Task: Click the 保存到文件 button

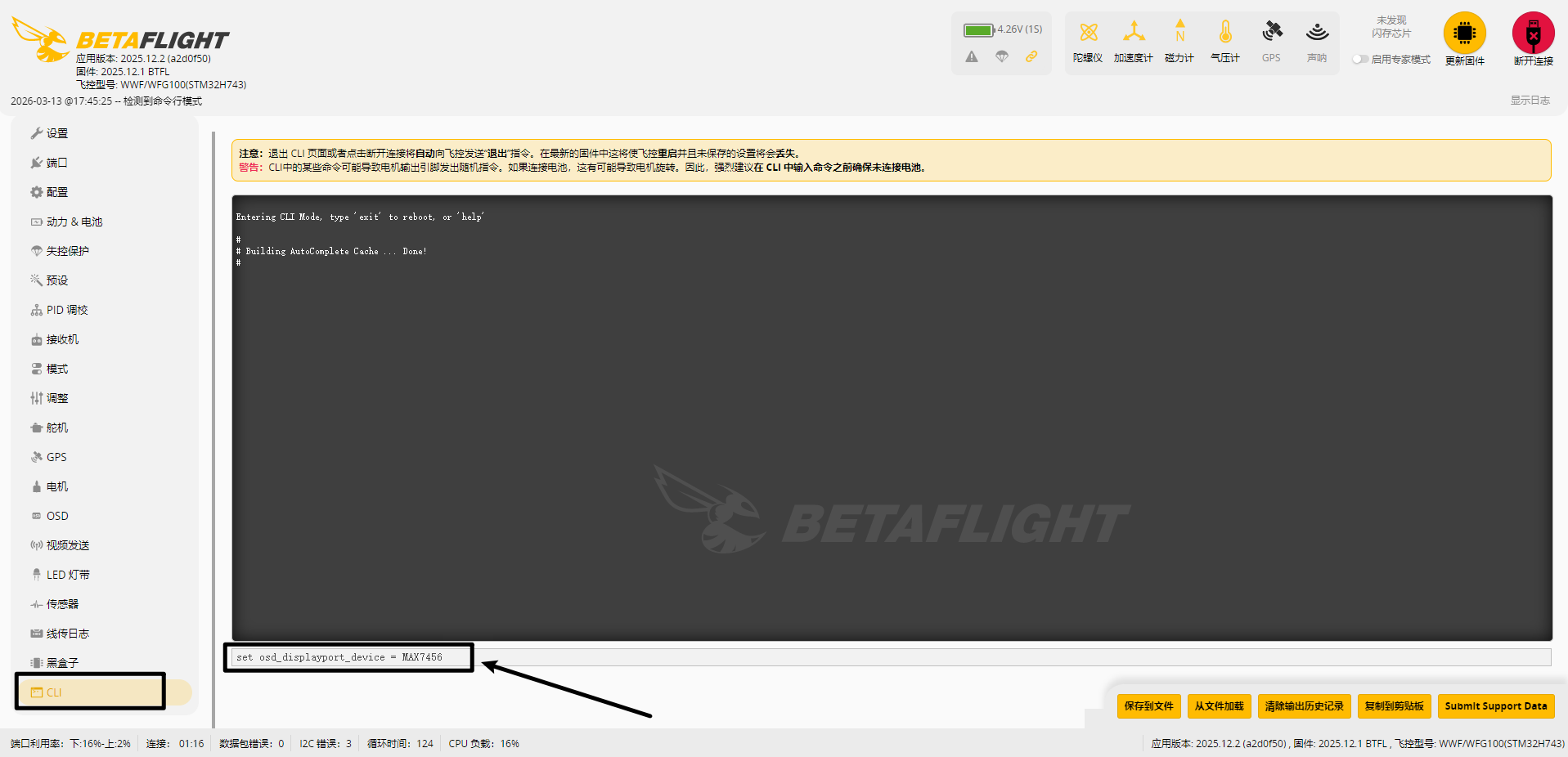Action: (1148, 706)
